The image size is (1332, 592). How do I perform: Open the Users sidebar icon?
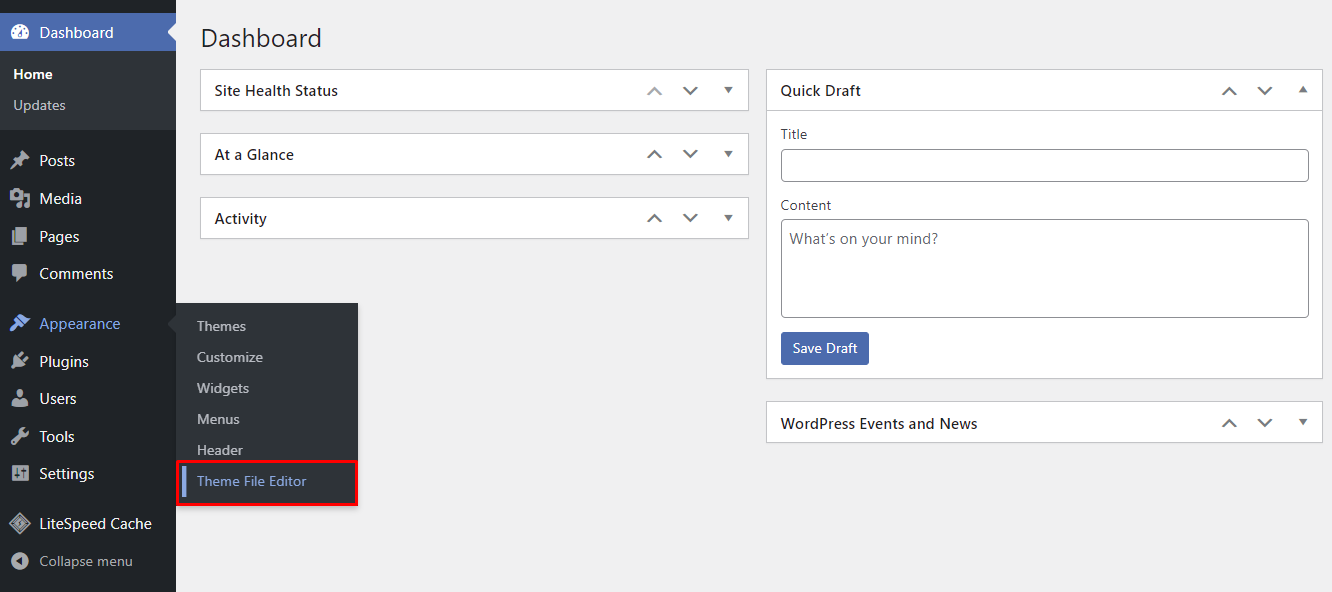(20, 398)
